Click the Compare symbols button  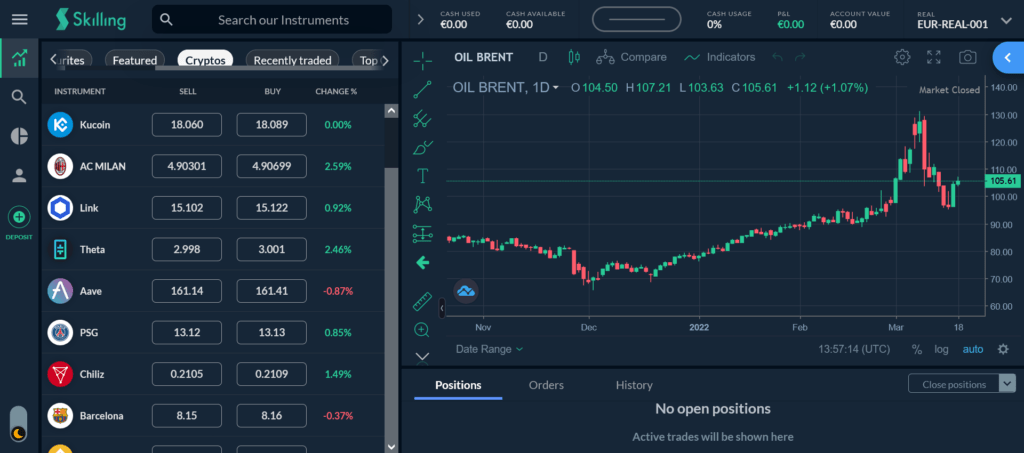click(x=632, y=57)
